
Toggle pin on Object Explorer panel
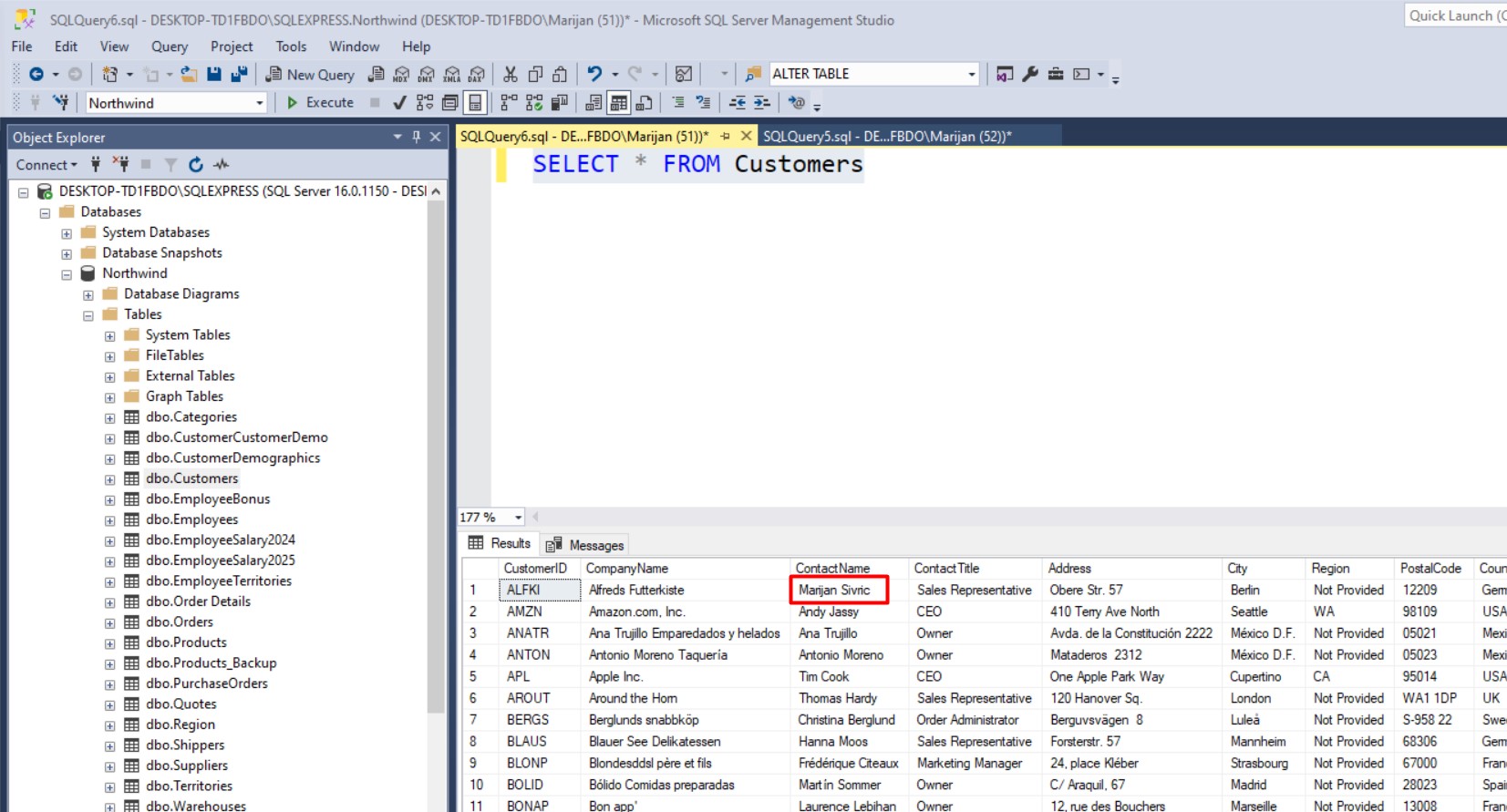click(417, 137)
